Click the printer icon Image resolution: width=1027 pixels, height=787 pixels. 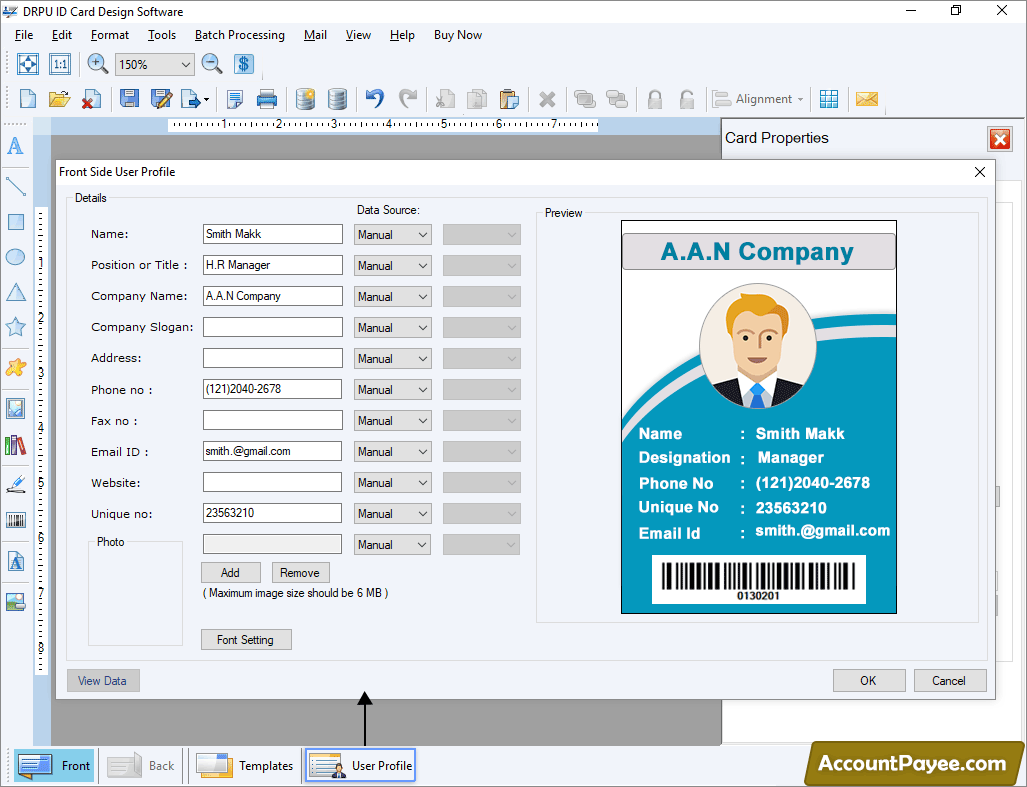(x=267, y=99)
